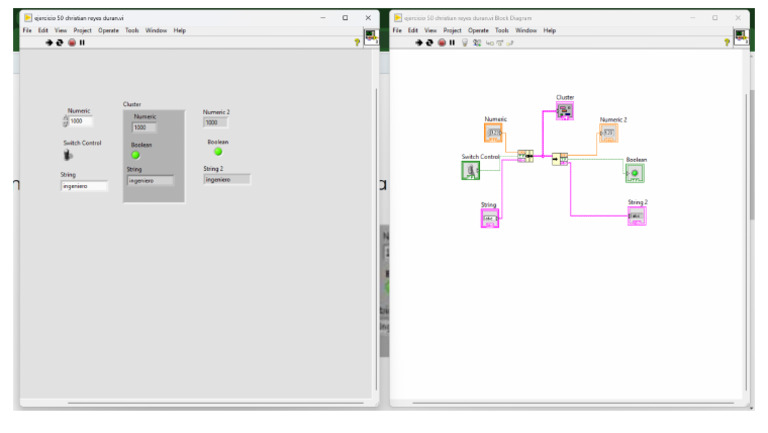Screen dimensions: 768x433
Task: Click the String 2 terminal in diagram
Action: coord(637,216)
